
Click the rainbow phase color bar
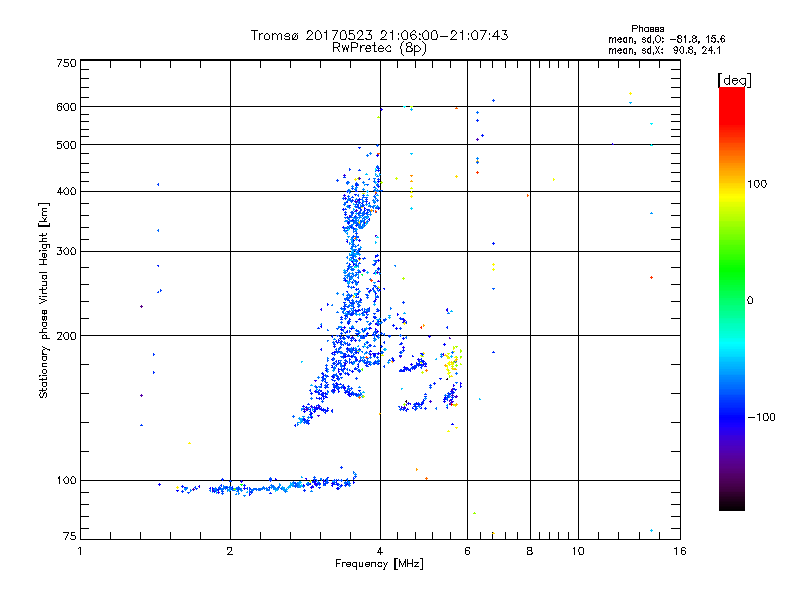[x=732, y=299]
